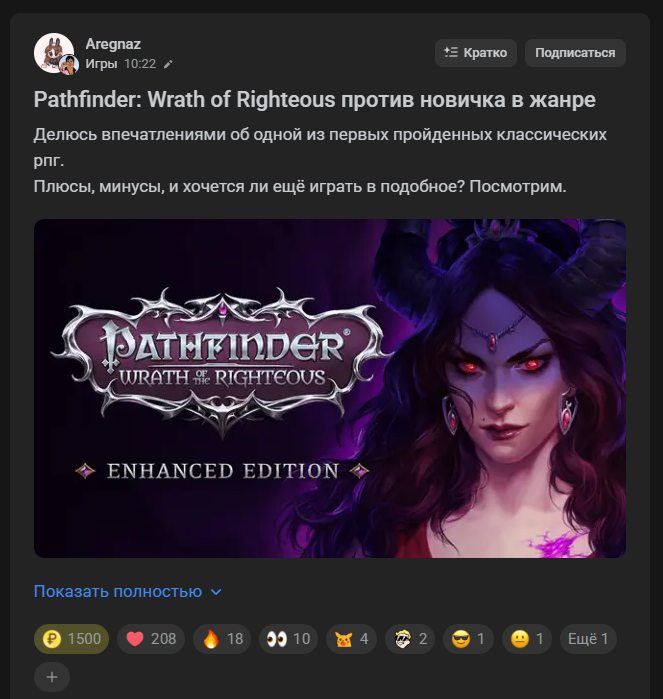Click the neutral face emoji reaction
Image resolution: width=663 pixels, height=699 pixels.
tap(527, 639)
